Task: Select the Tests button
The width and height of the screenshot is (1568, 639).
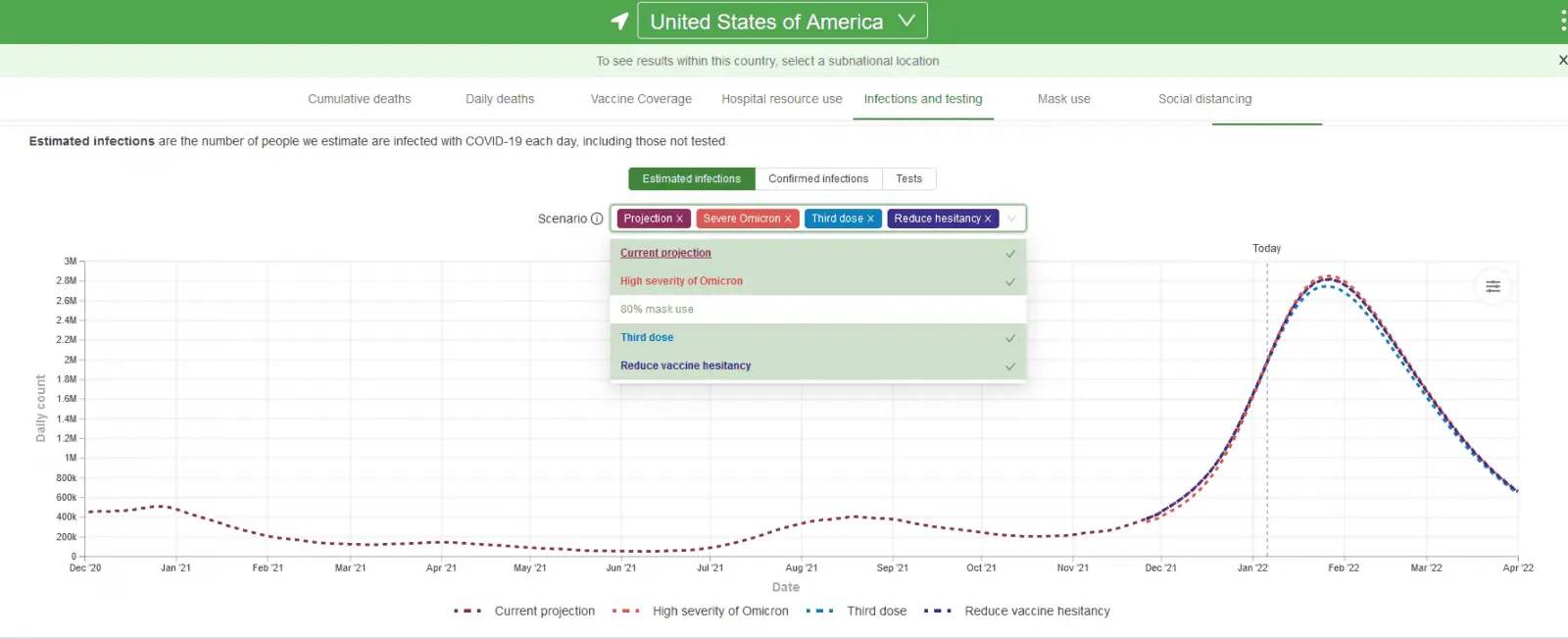Action: coord(908,179)
